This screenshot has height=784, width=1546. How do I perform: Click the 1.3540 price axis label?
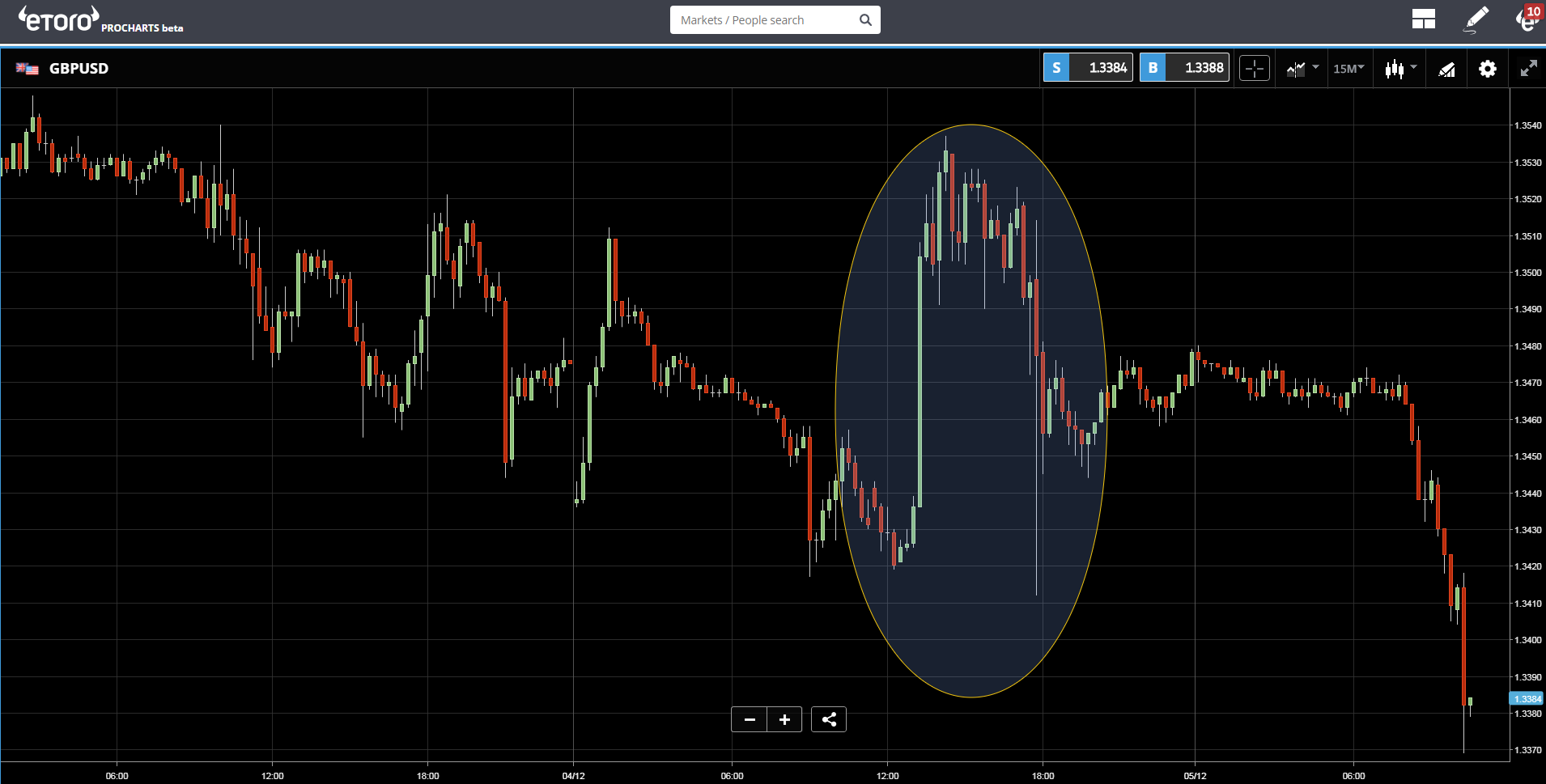tap(1528, 125)
